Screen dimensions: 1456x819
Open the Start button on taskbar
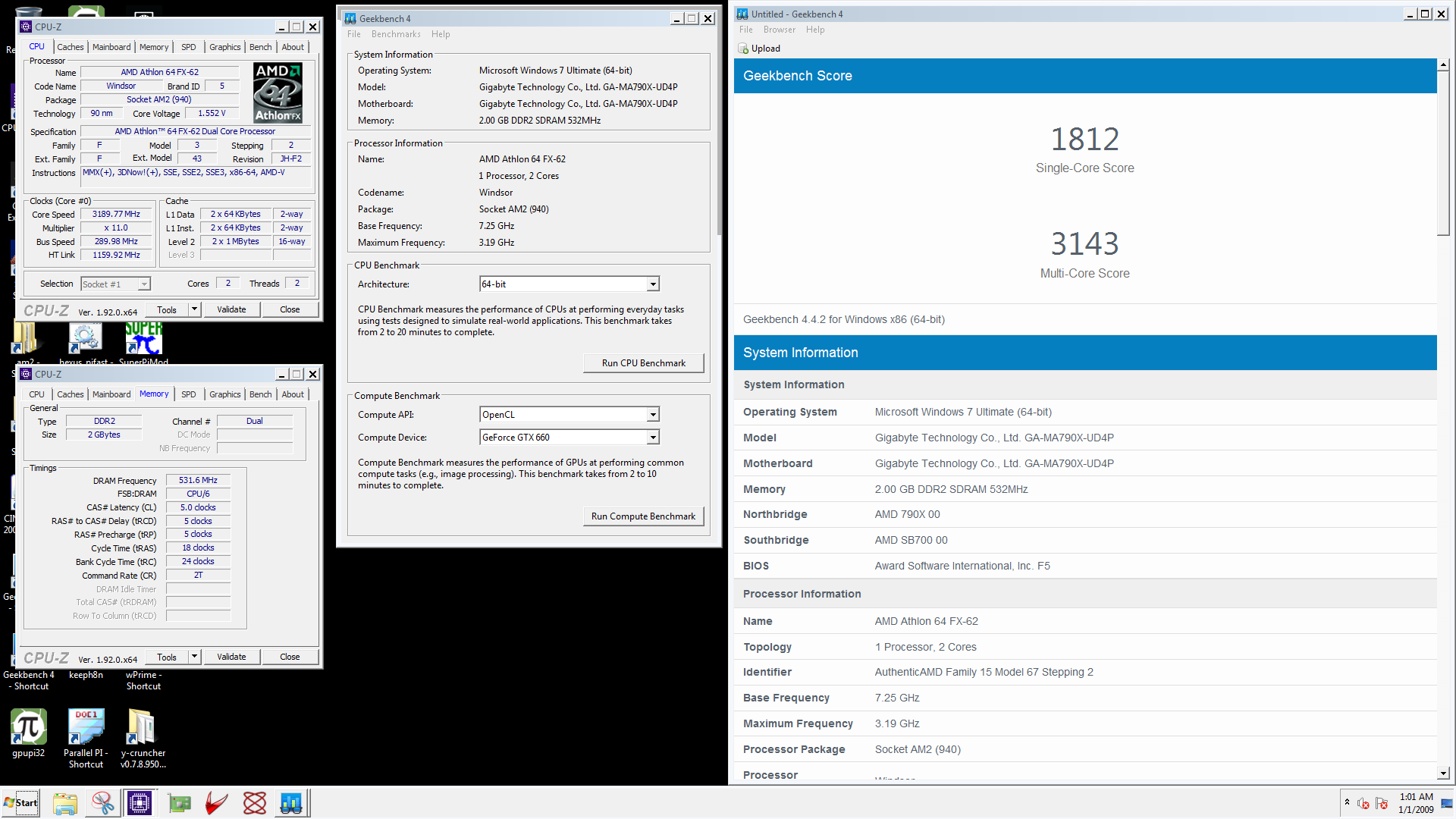21,803
